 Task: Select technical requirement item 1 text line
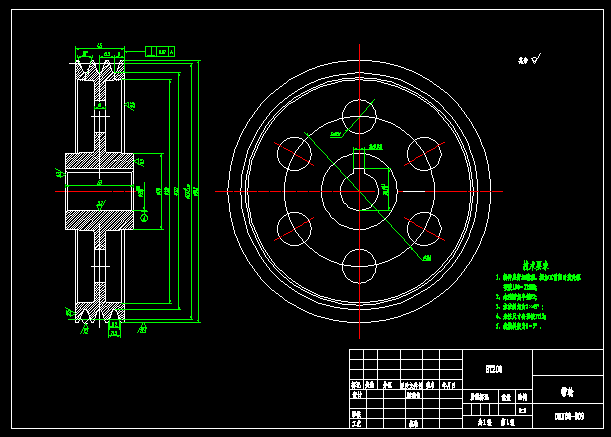click(x=538, y=278)
